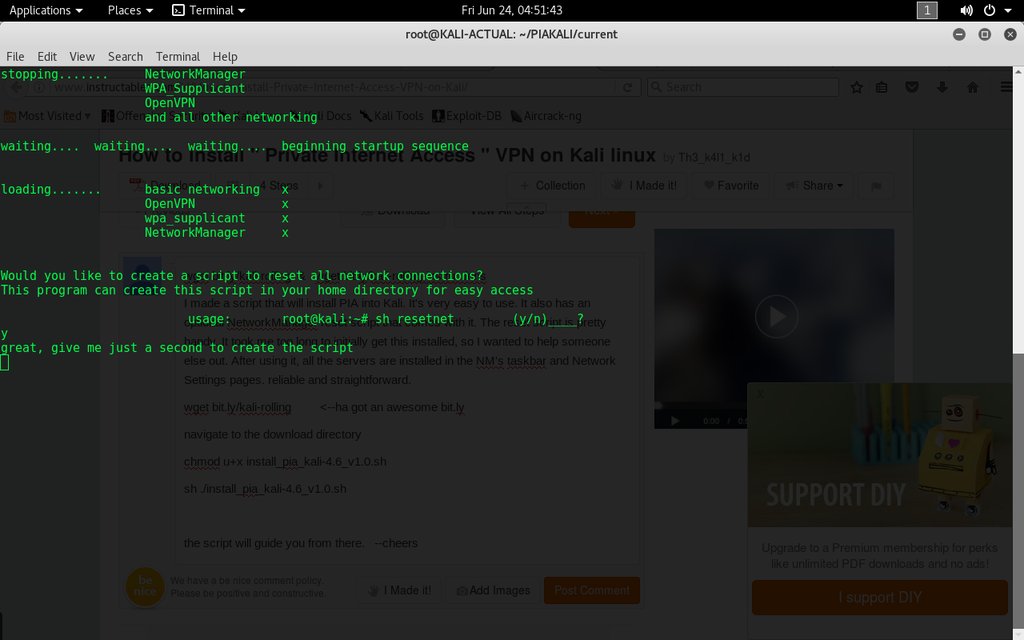Viewport: 1024px width, 640px height.
Task: Click the browser bookmark star icon
Action: click(x=856, y=88)
